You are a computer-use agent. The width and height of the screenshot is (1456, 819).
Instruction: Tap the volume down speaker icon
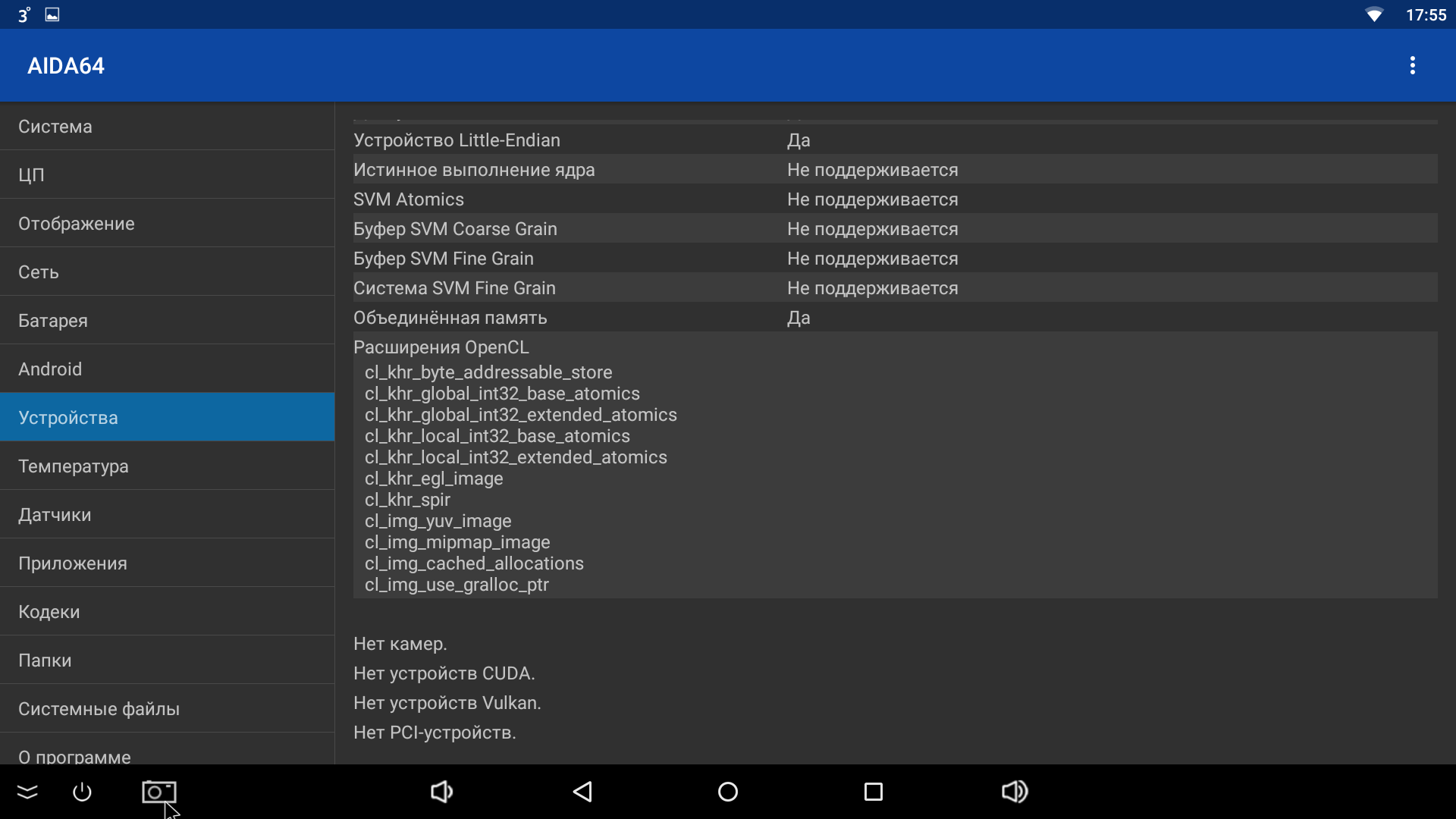coord(441,792)
